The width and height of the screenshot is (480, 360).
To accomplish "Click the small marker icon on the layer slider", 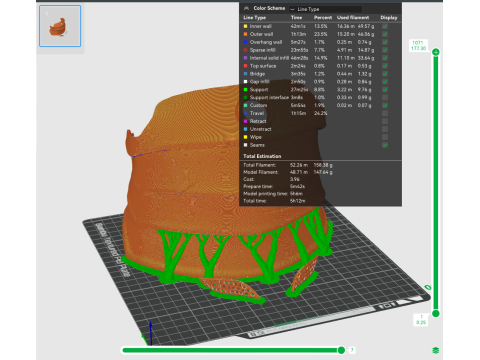I will pos(428,287).
